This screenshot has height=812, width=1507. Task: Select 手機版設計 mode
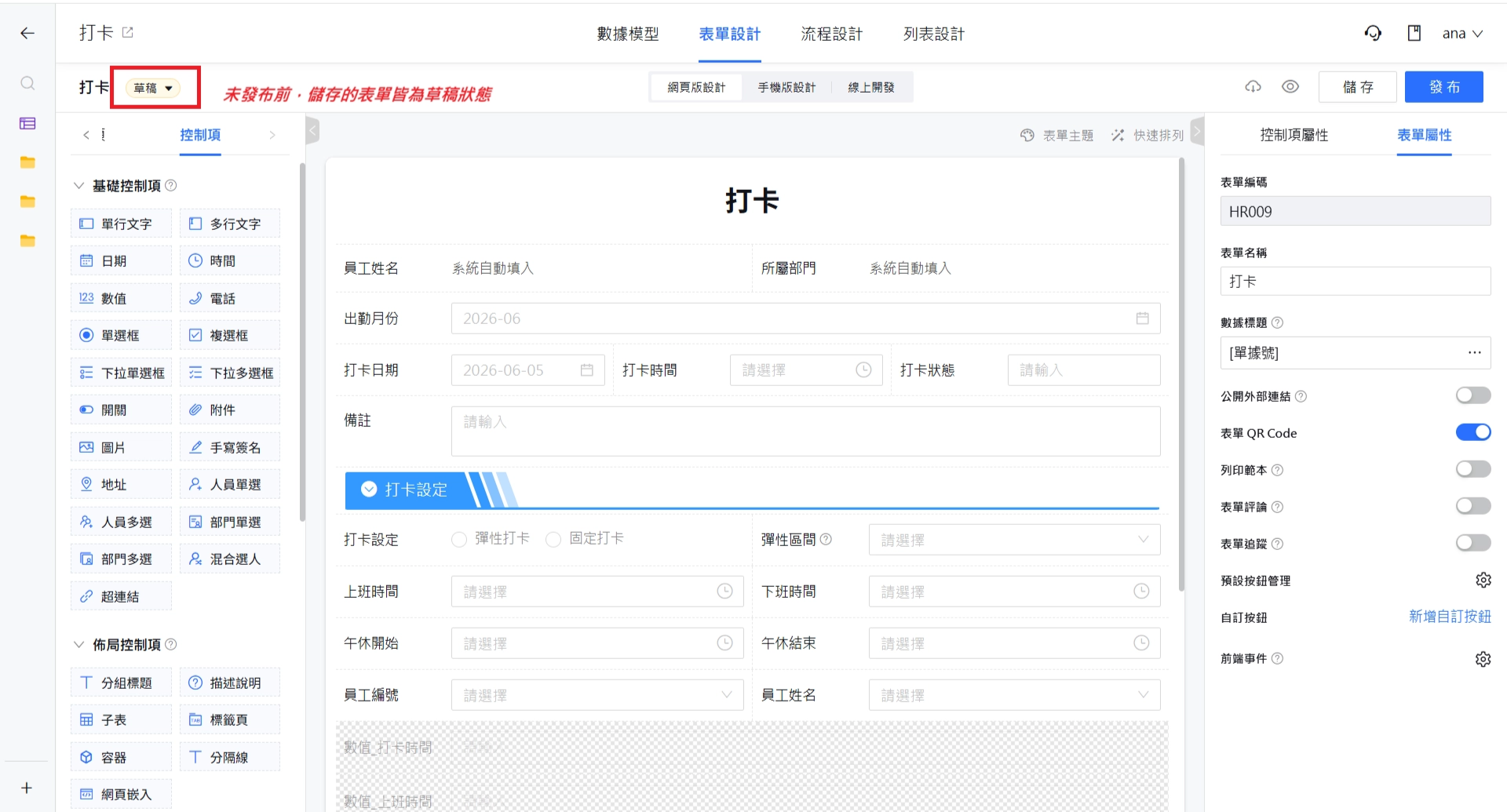point(786,87)
